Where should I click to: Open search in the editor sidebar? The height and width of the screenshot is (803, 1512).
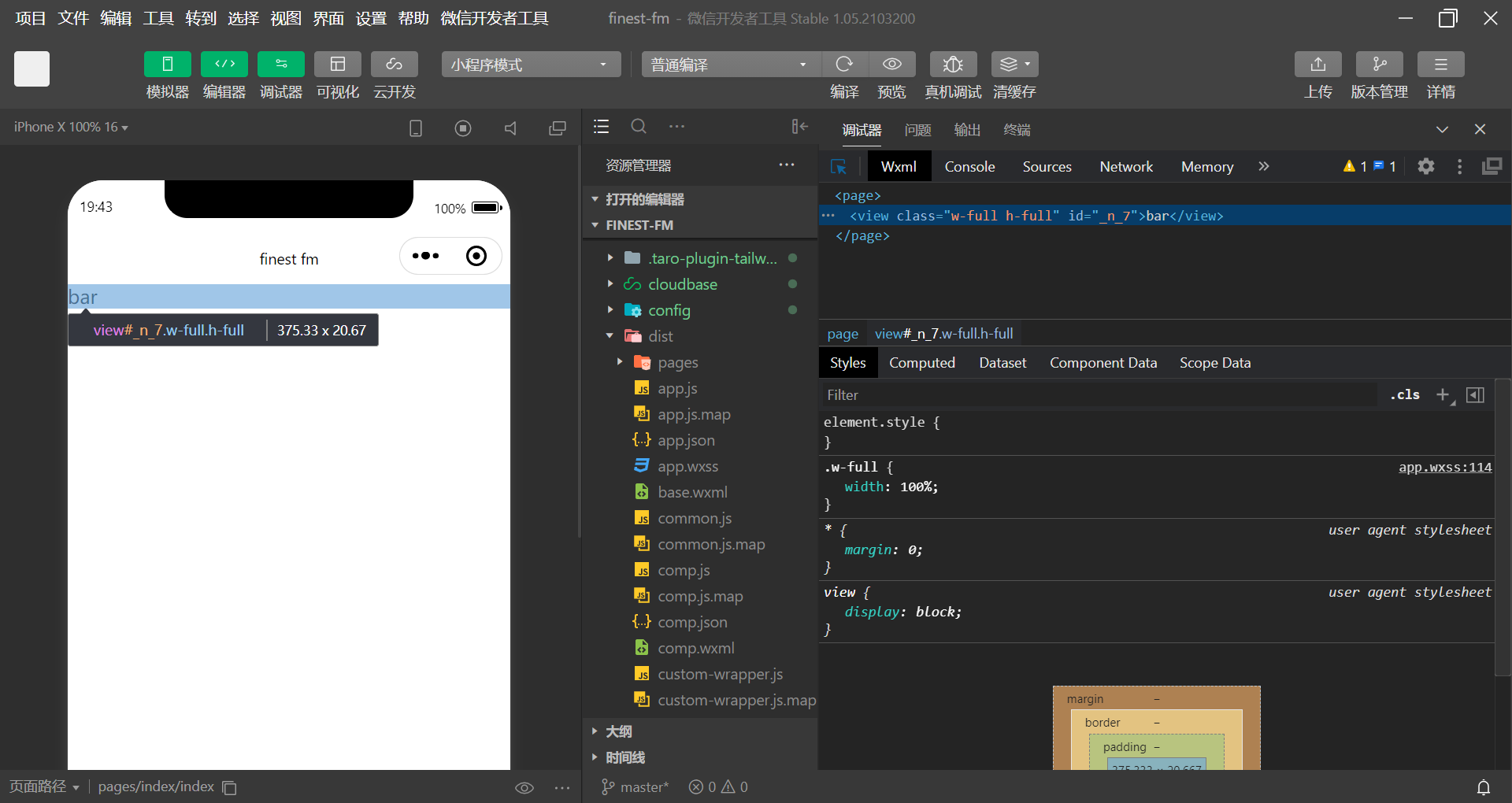[639, 126]
